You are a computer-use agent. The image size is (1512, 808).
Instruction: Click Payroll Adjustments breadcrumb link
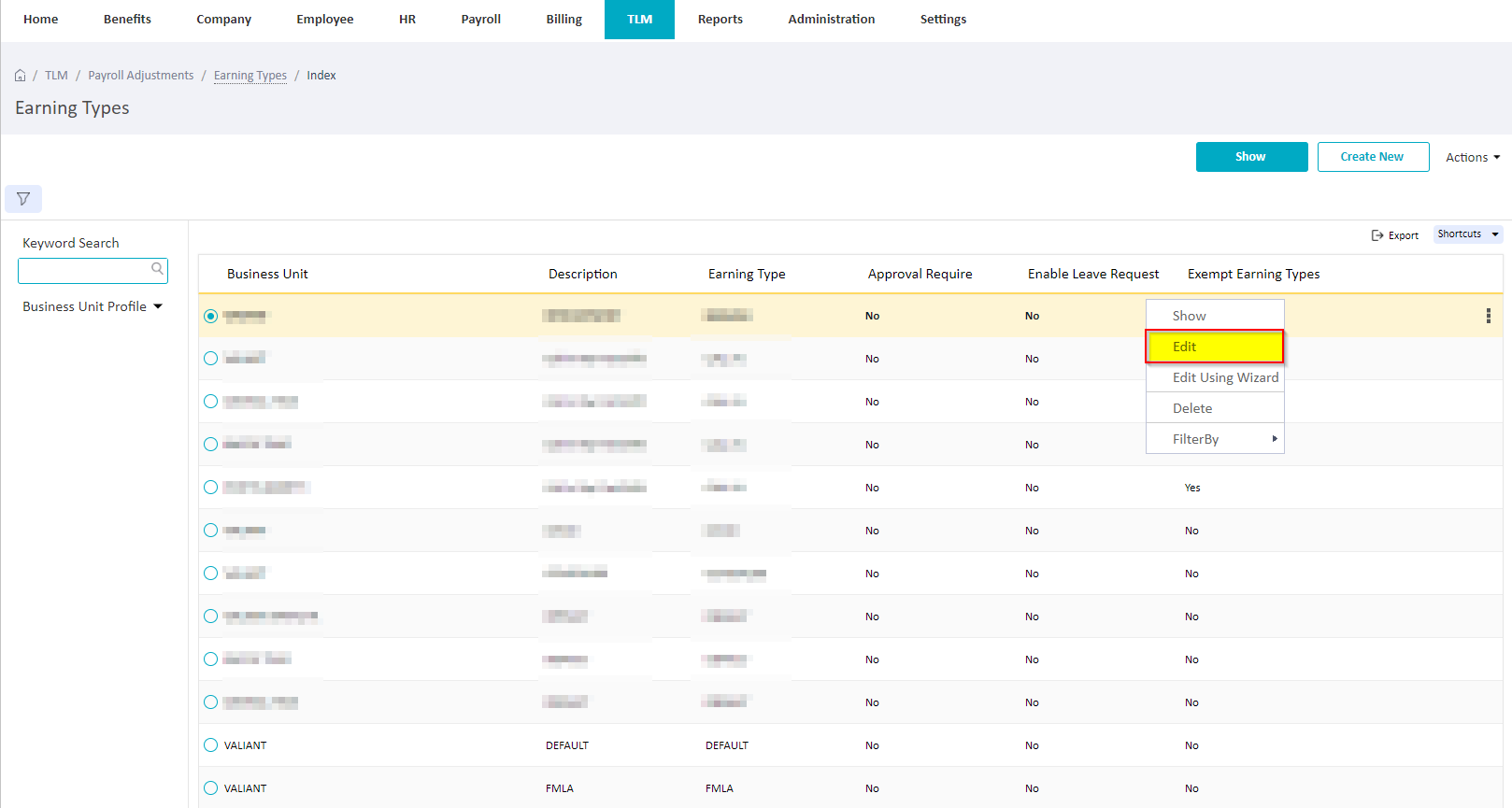[141, 76]
